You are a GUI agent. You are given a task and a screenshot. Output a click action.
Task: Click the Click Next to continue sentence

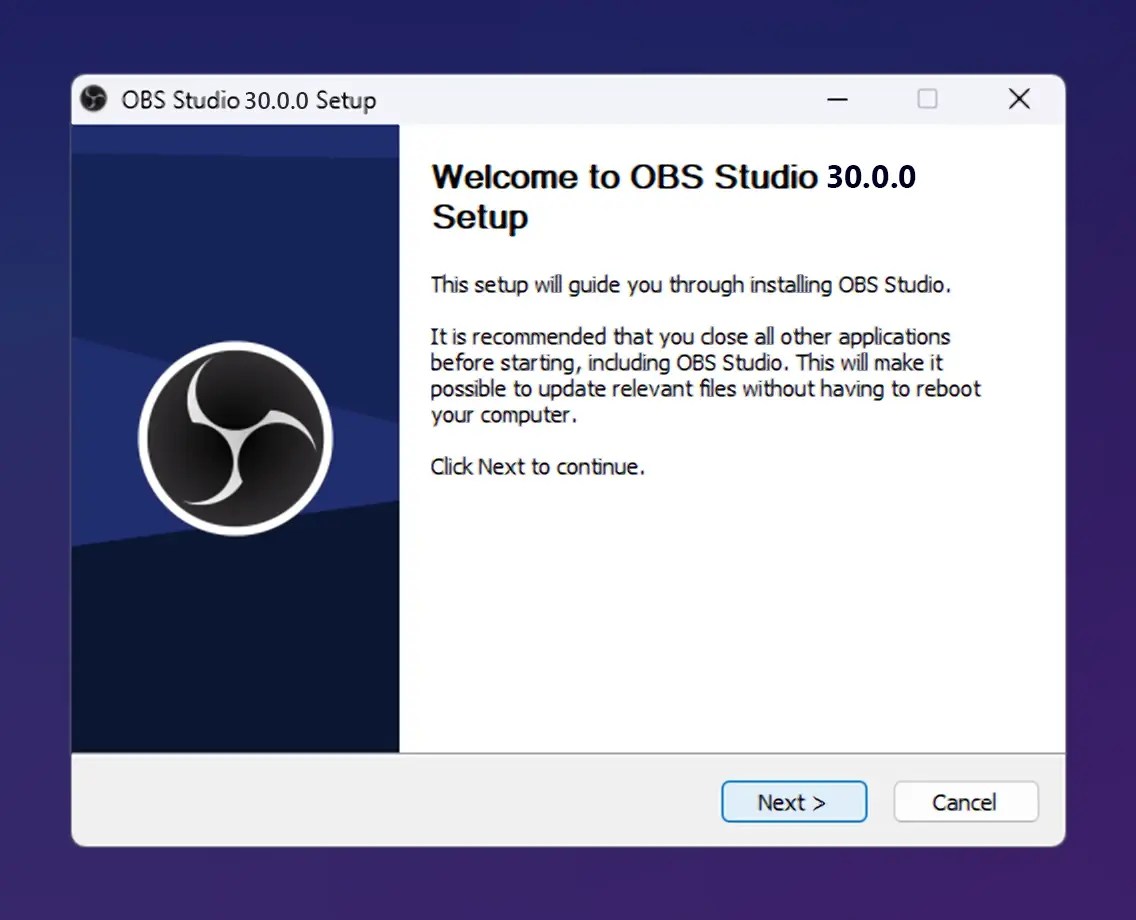(x=537, y=466)
